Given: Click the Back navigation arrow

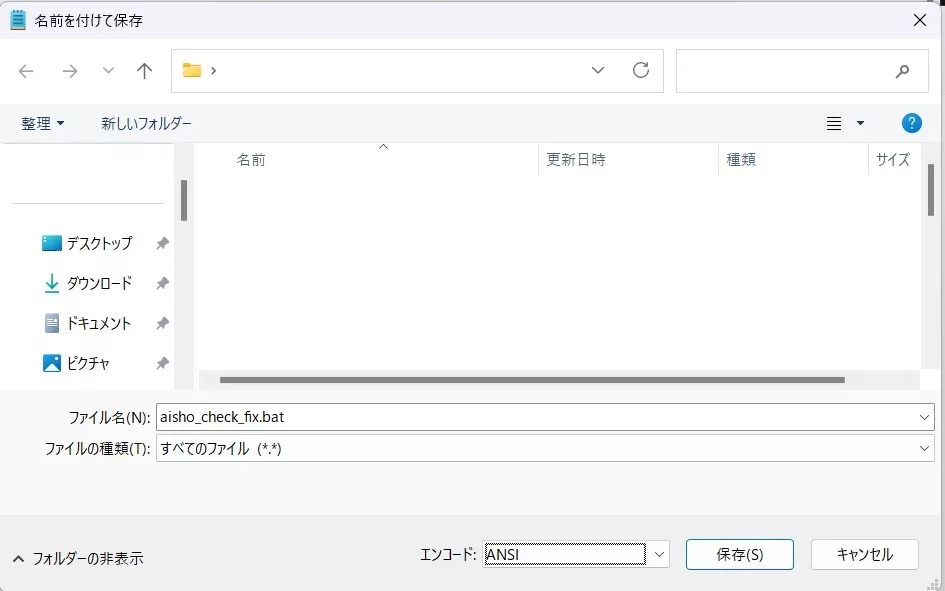Looking at the screenshot, I should (26, 71).
